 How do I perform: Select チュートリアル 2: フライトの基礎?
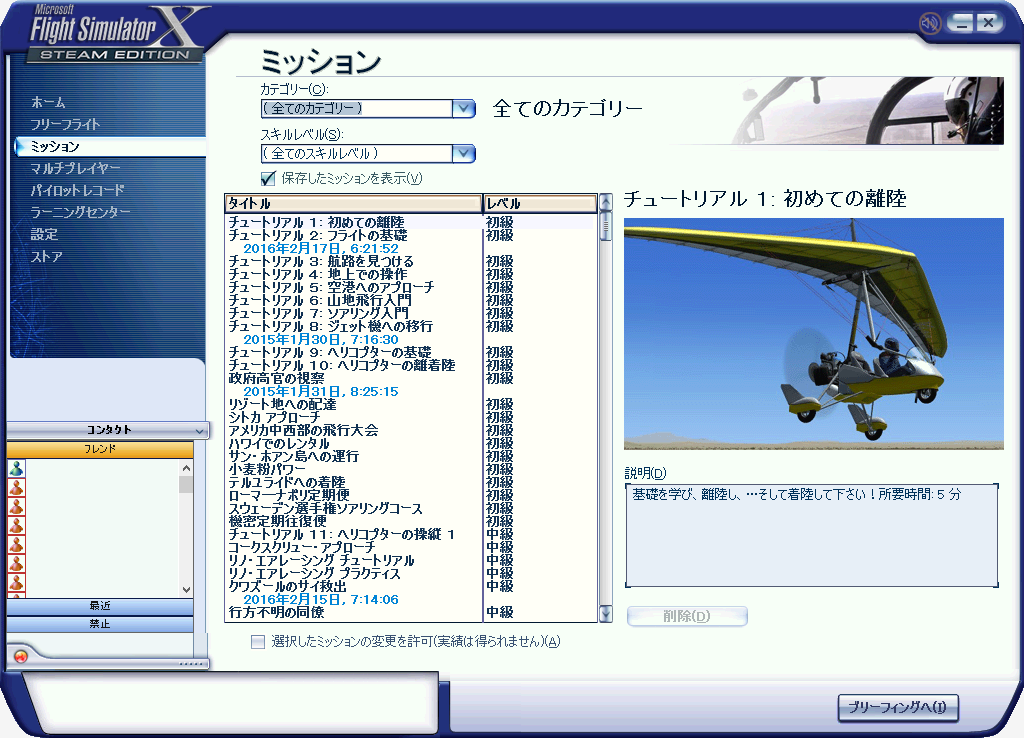pyautogui.click(x=317, y=235)
